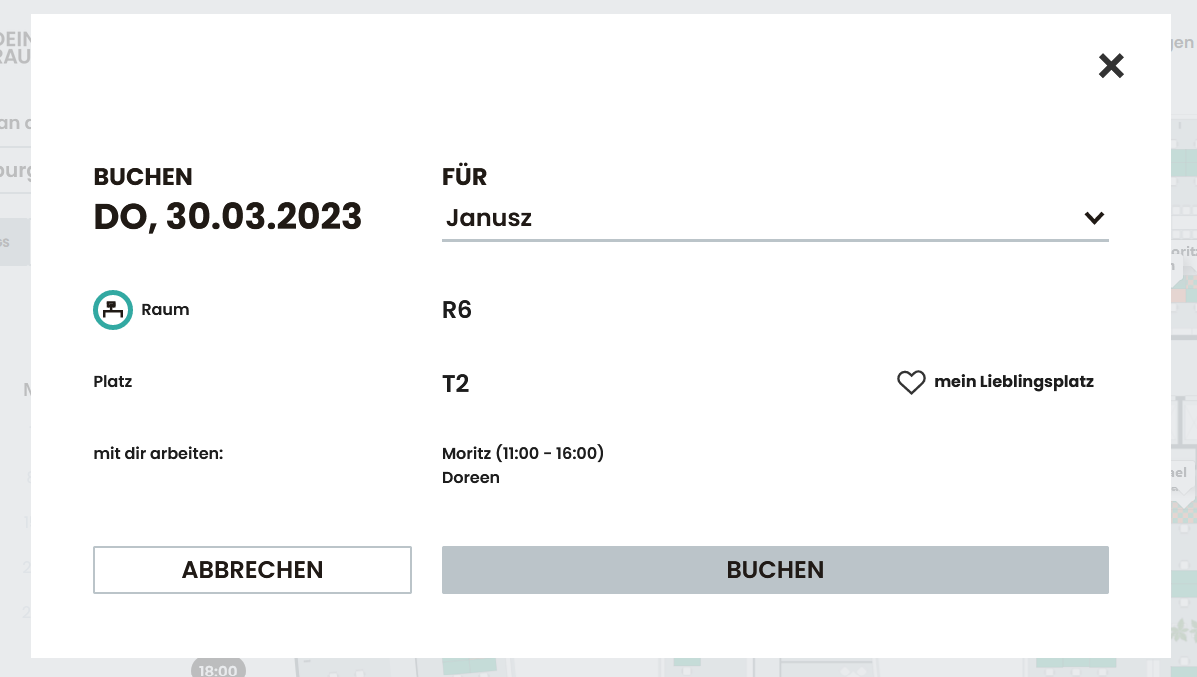Click the 18:00 time badge
Image resolution: width=1197 pixels, height=677 pixels.
pyautogui.click(x=218, y=669)
